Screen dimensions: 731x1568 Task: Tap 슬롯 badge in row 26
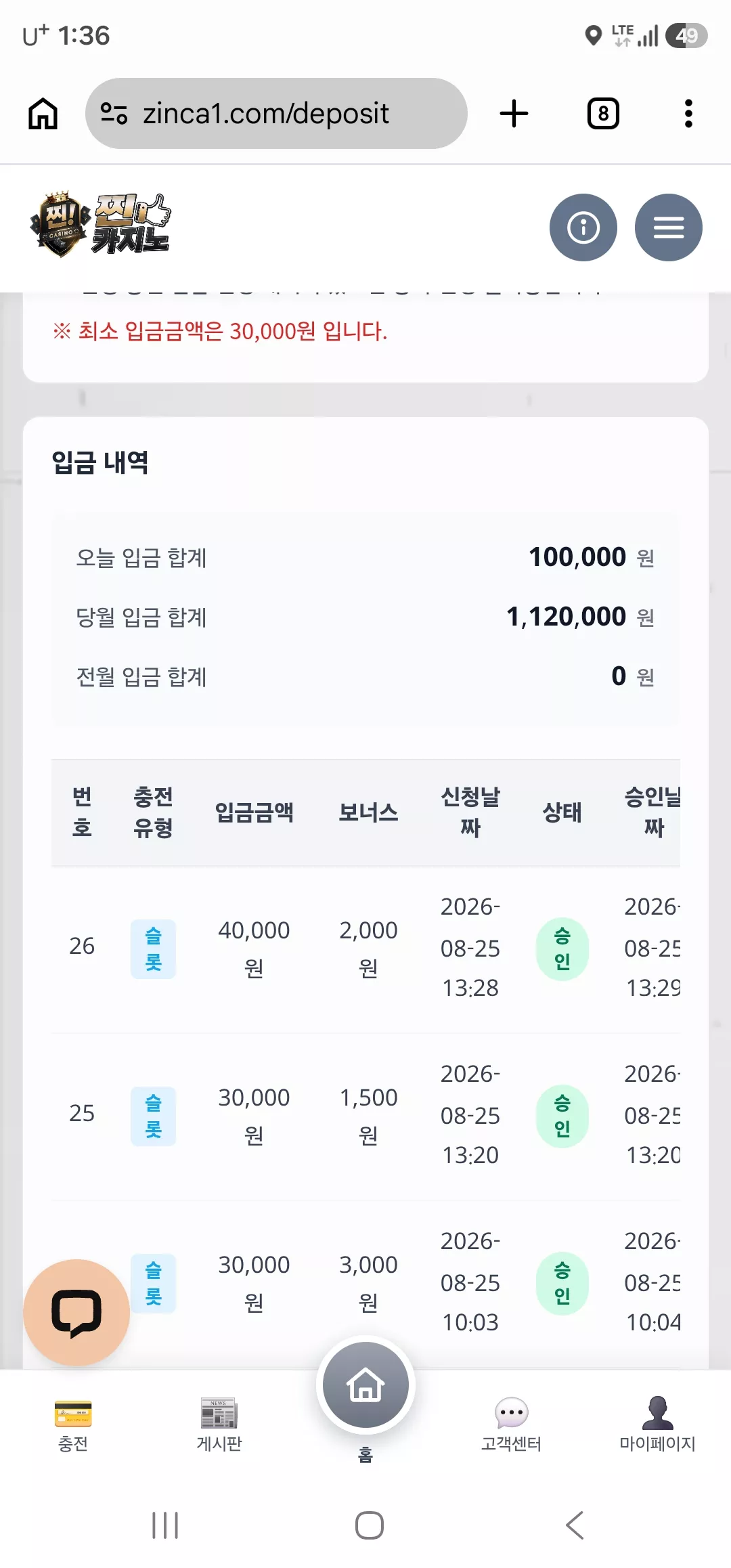pos(153,949)
